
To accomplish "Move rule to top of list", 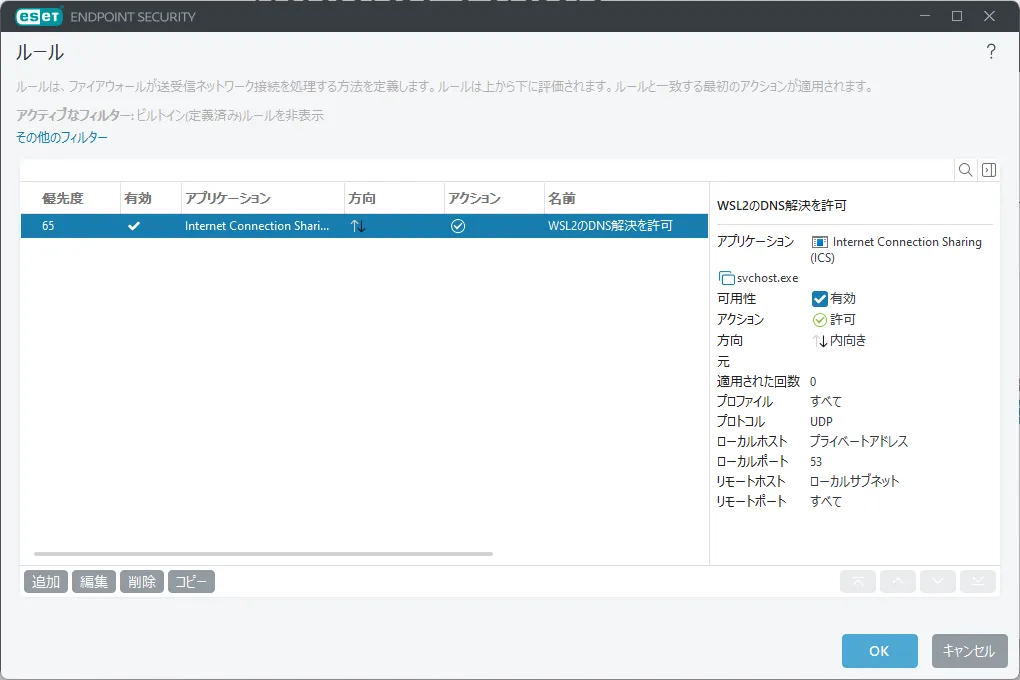I will 857,582.
